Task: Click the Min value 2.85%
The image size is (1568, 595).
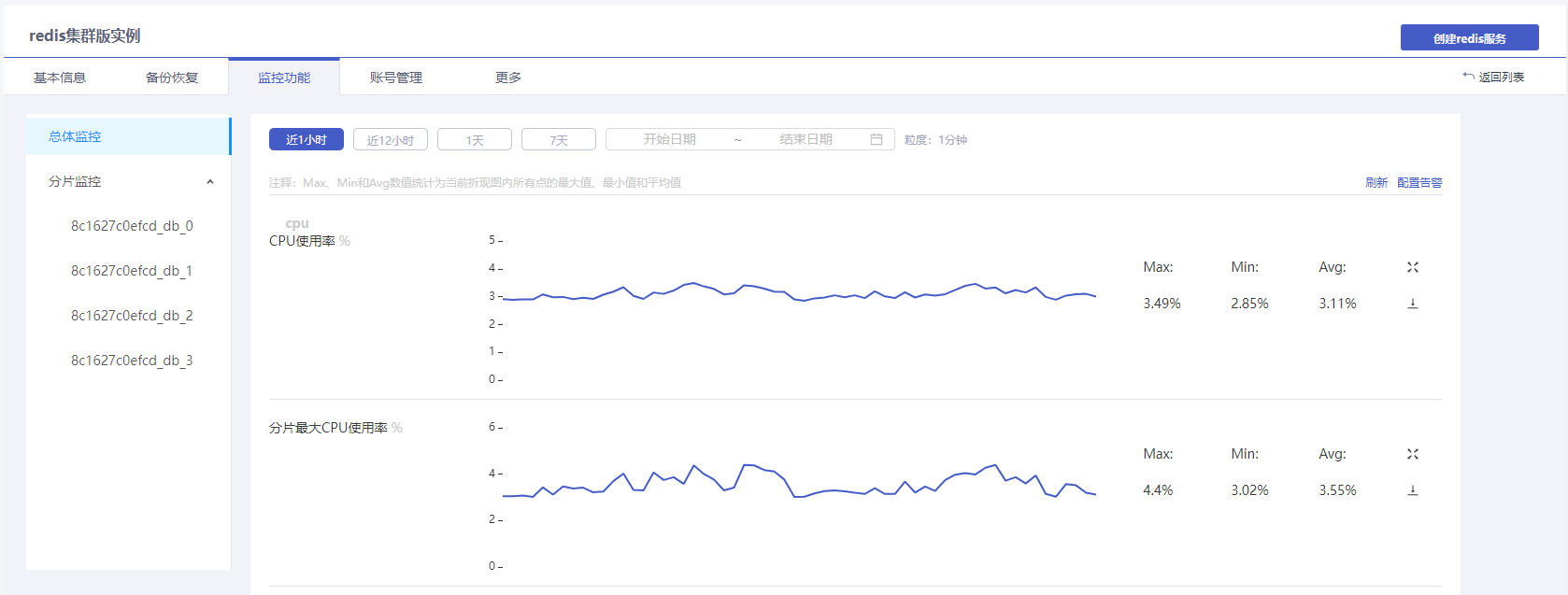Action: (x=1249, y=304)
